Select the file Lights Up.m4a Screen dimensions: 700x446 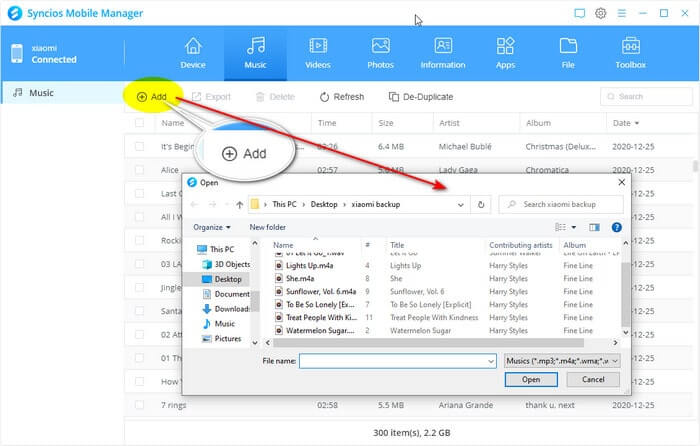[x=304, y=266]
